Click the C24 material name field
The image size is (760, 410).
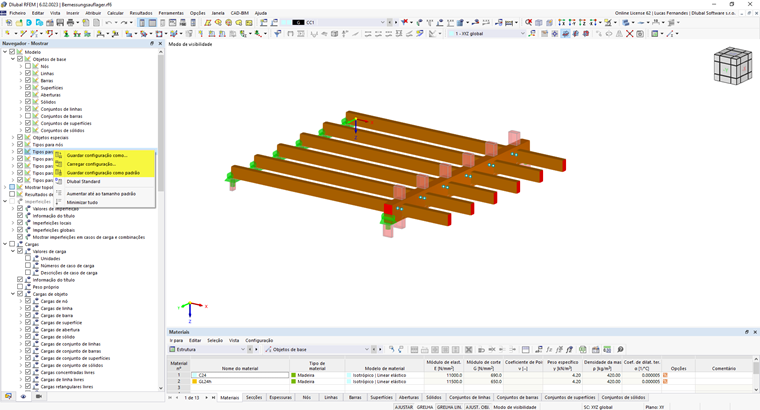pos(239,375)
